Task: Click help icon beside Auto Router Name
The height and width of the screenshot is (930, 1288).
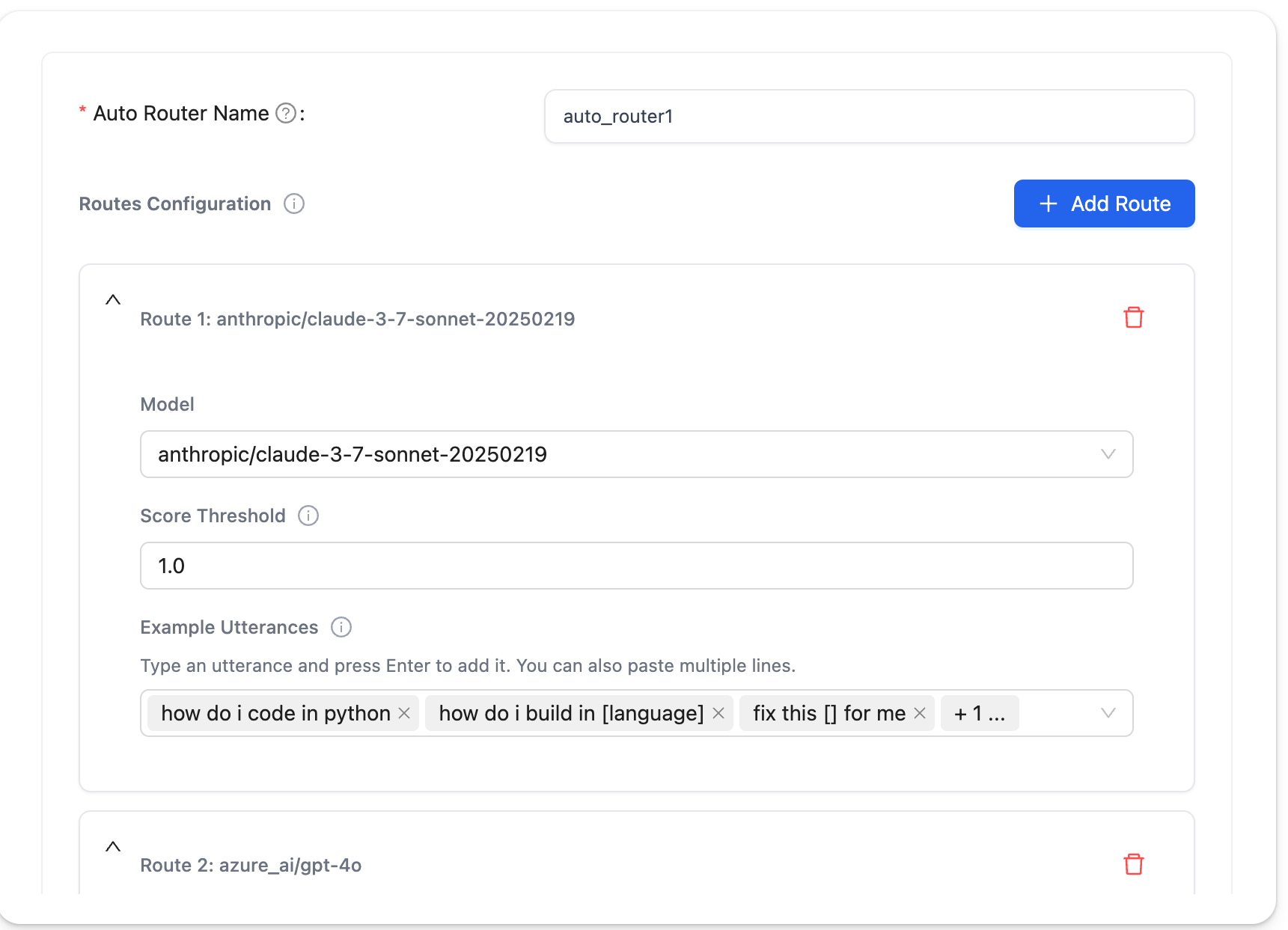Action: [286, 113]
